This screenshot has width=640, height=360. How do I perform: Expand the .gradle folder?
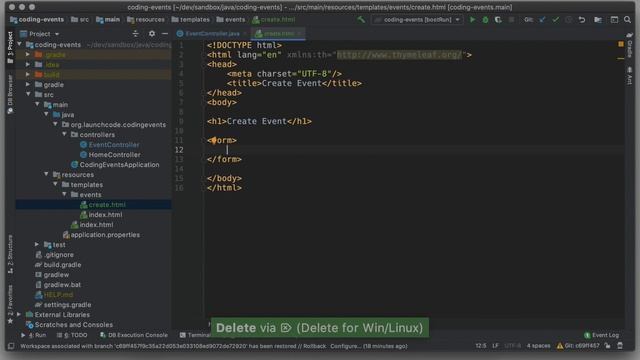[x=28, y=54]
